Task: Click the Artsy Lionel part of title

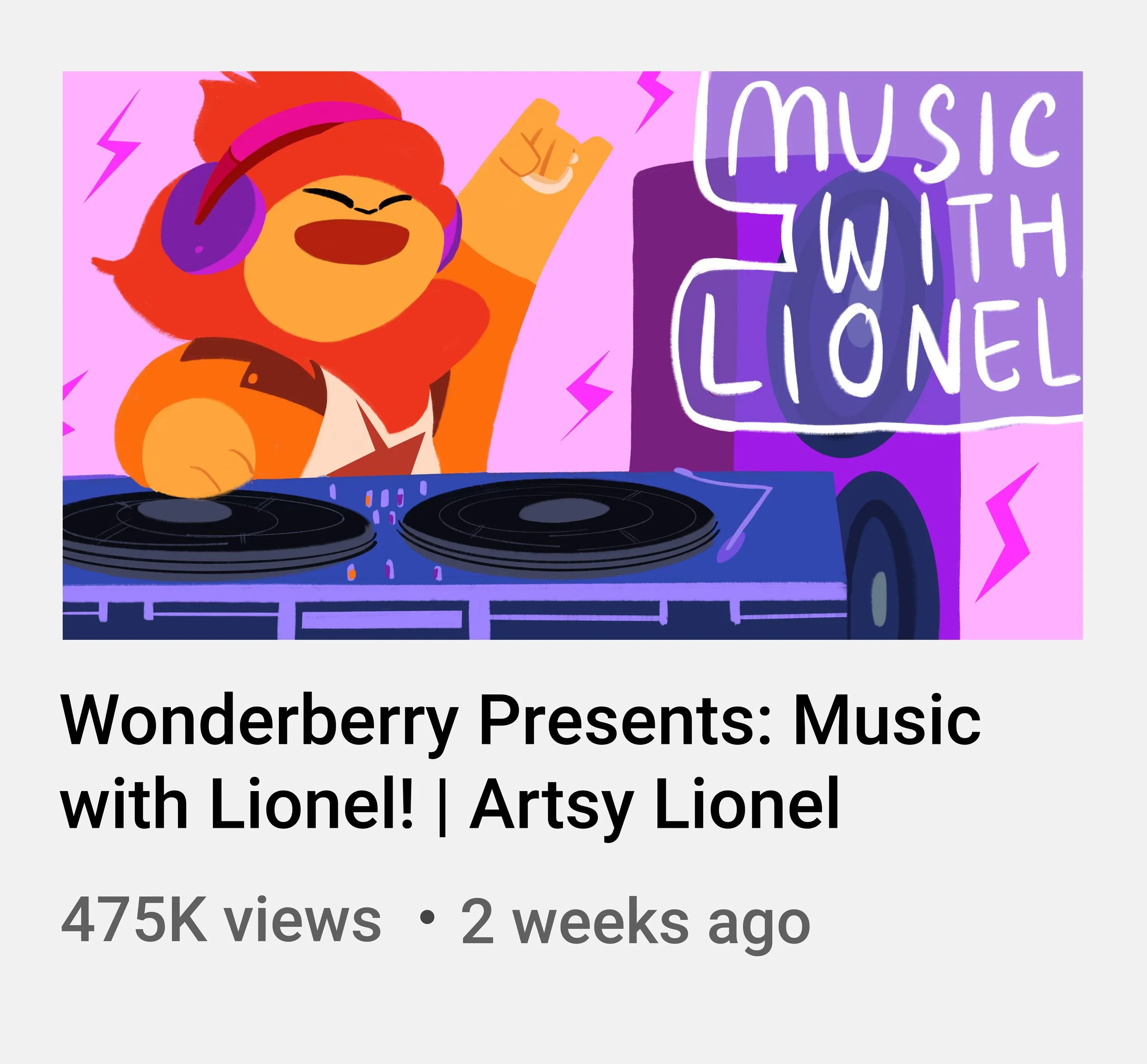Action: click(654, 804)
